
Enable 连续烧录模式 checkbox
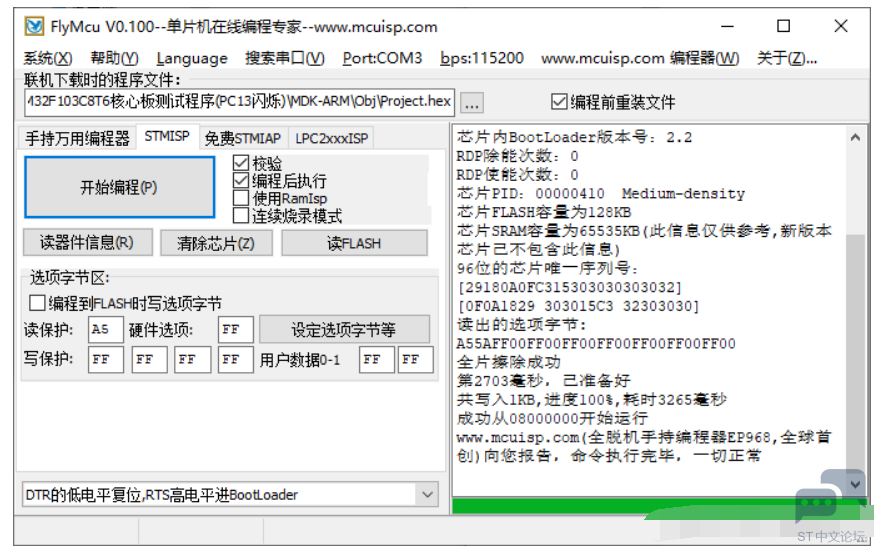point(241,215)
